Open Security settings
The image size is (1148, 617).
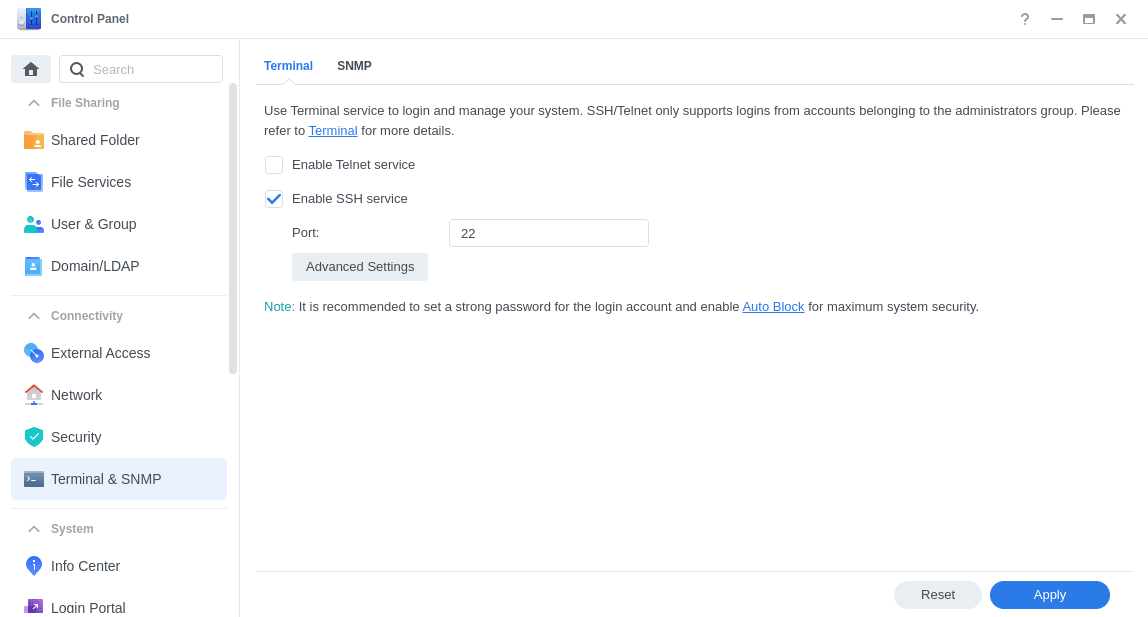[75, 437]
